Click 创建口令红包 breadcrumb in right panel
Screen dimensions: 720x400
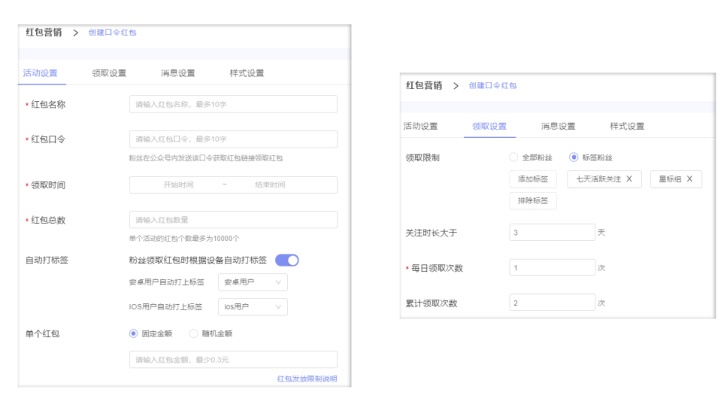tap(493, 85)
